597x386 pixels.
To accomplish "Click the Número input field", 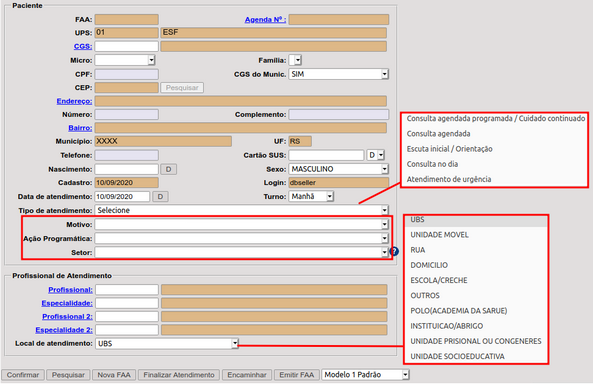I will point(126,114).
